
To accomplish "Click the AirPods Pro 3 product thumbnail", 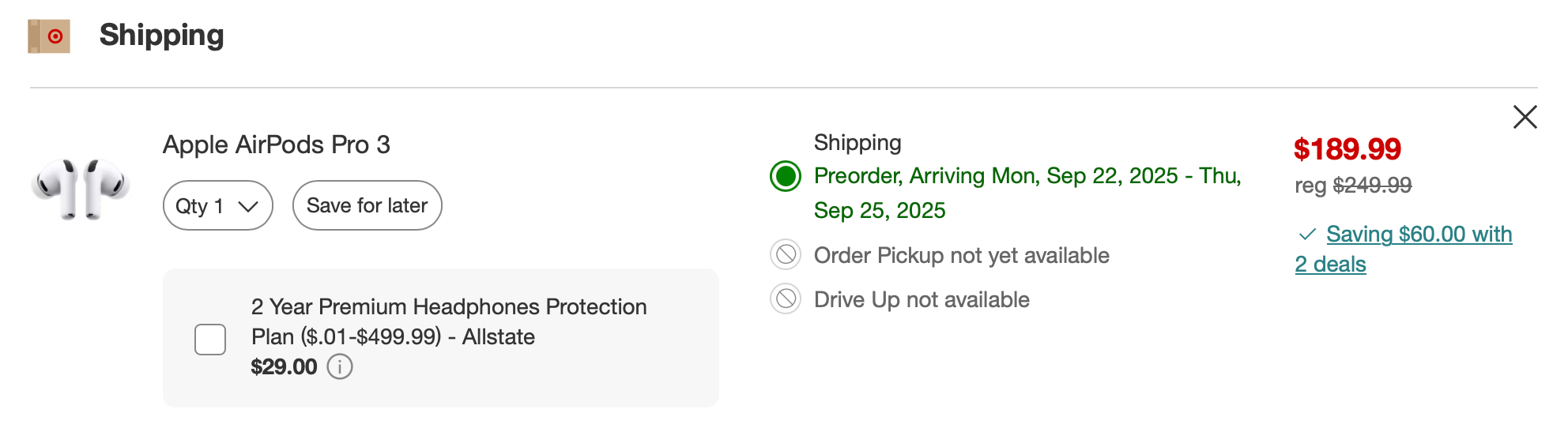I will (81, 188).
